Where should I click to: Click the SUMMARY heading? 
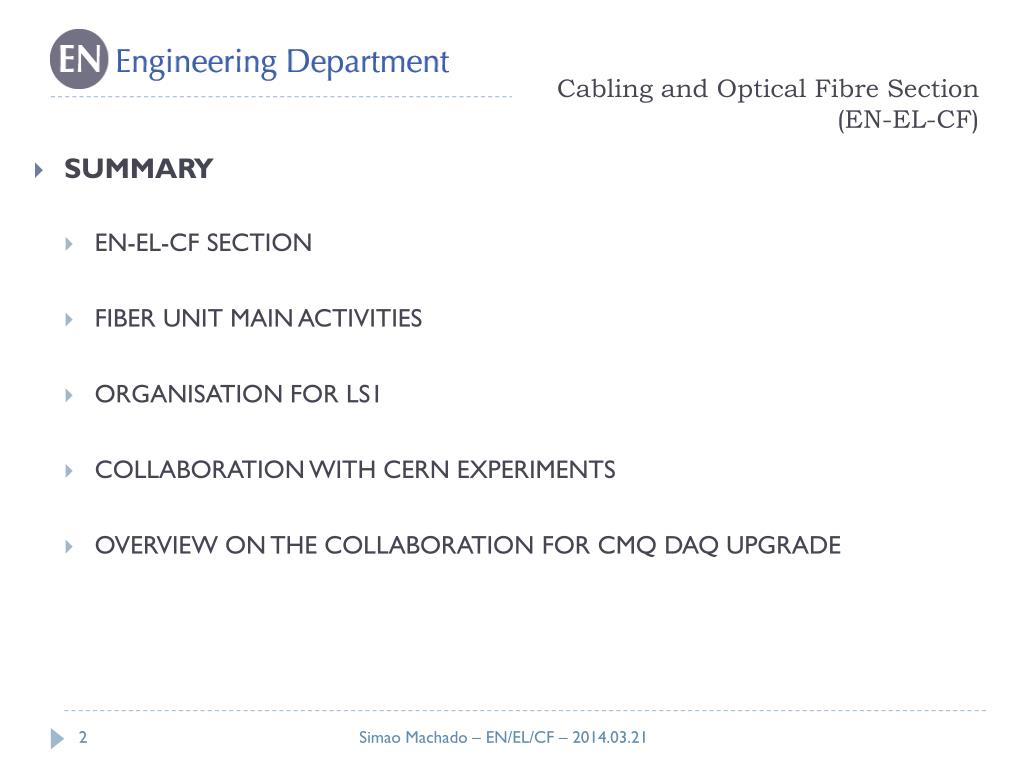tap(138, 168)
